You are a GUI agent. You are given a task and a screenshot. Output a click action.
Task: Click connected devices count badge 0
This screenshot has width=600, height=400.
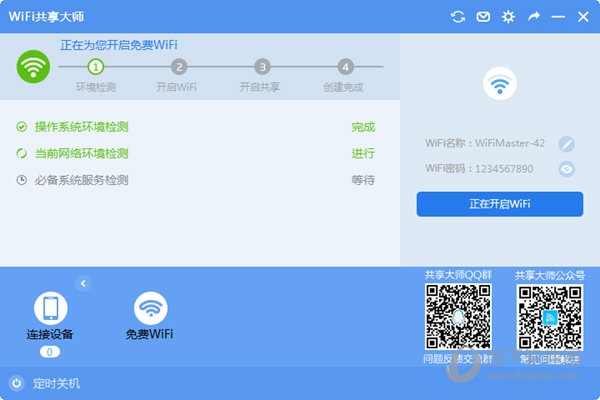50,352
